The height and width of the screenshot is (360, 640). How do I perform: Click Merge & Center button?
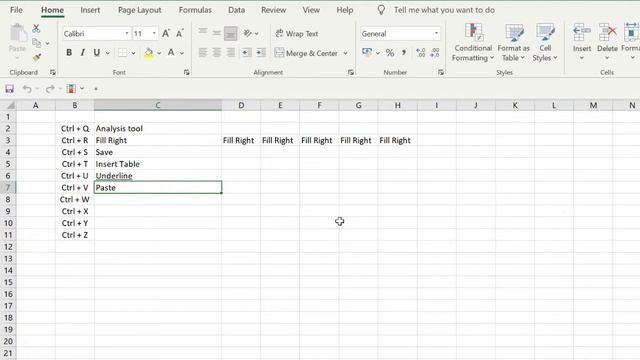(307, 53)
